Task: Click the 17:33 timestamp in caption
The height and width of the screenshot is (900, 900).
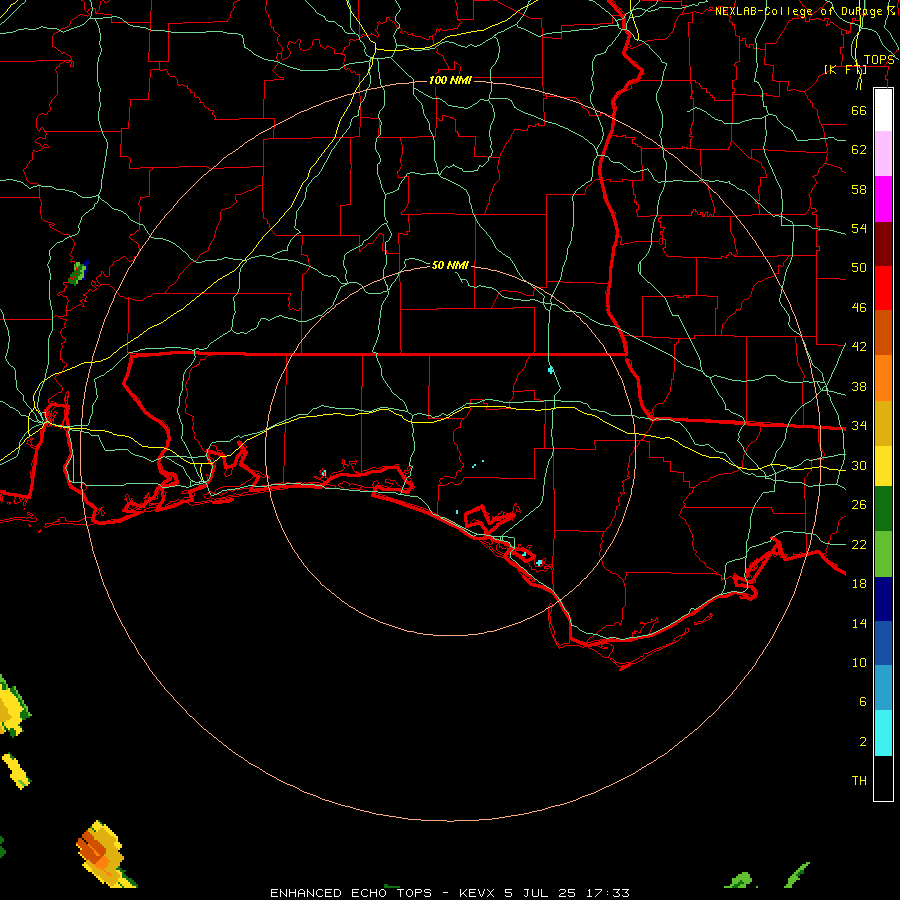Action: click(608, 893)
